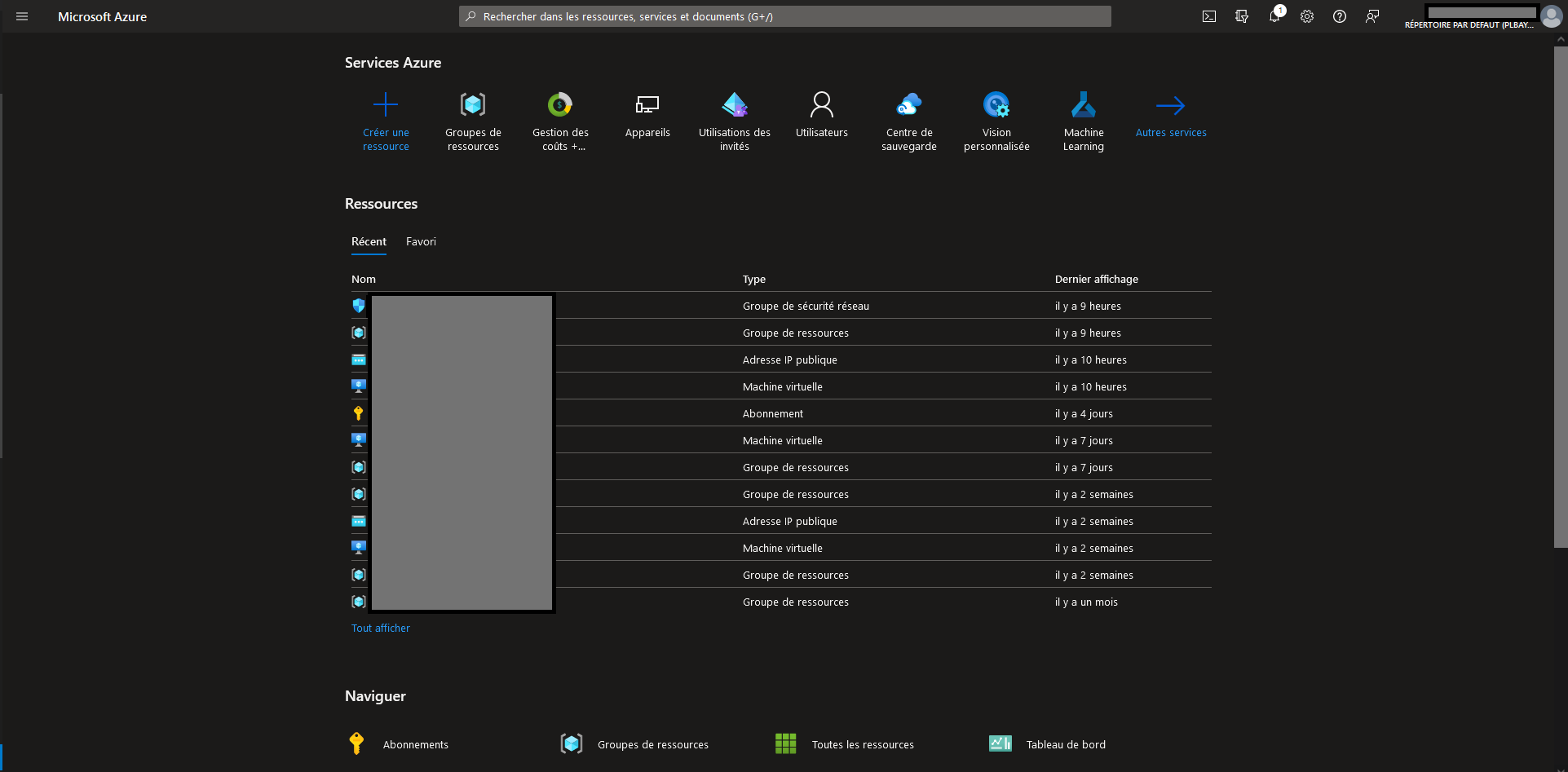The width and height of the screenshot is (1568, 772).
Task: Click the Abonnement type cell
Action: (x=773, y=414)
